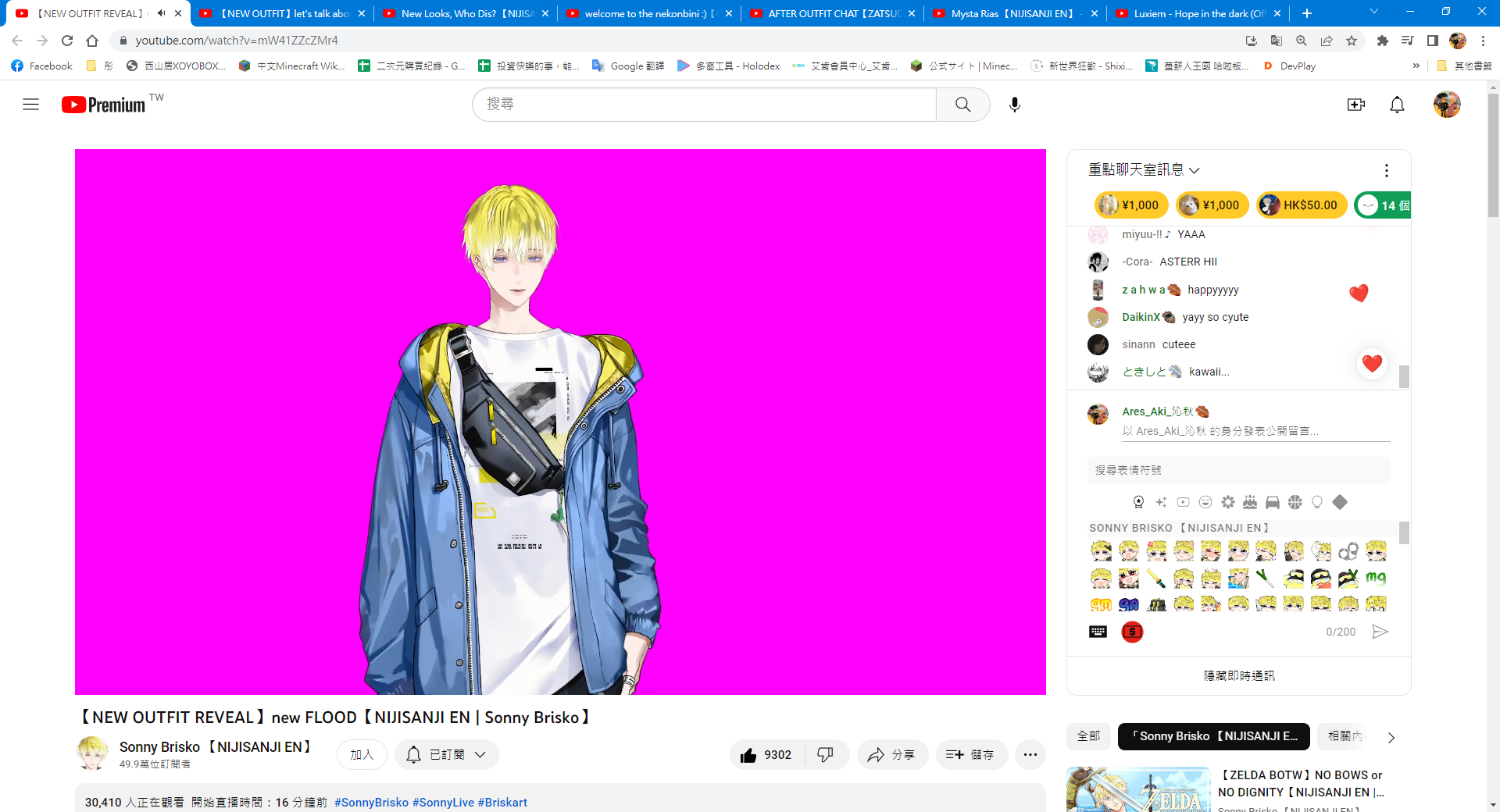Image resolution: width=1500 pixels, height=812 pixels.
Task: Open Chrome tab search chevron
Action: coord(1374,12)
